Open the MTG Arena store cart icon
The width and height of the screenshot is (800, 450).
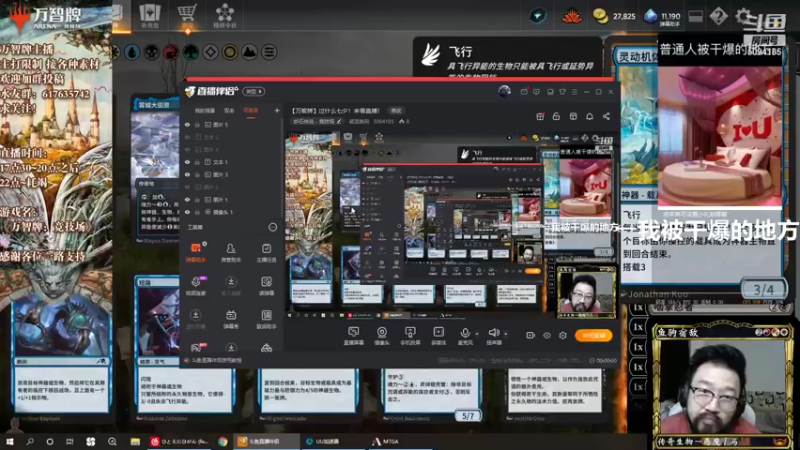[187, 14]
